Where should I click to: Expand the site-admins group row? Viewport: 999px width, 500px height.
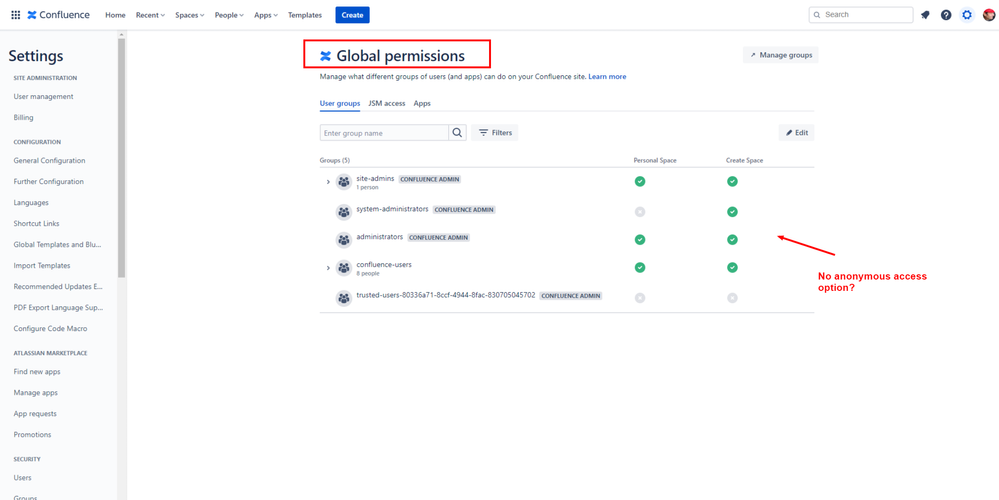click(328, 182)
